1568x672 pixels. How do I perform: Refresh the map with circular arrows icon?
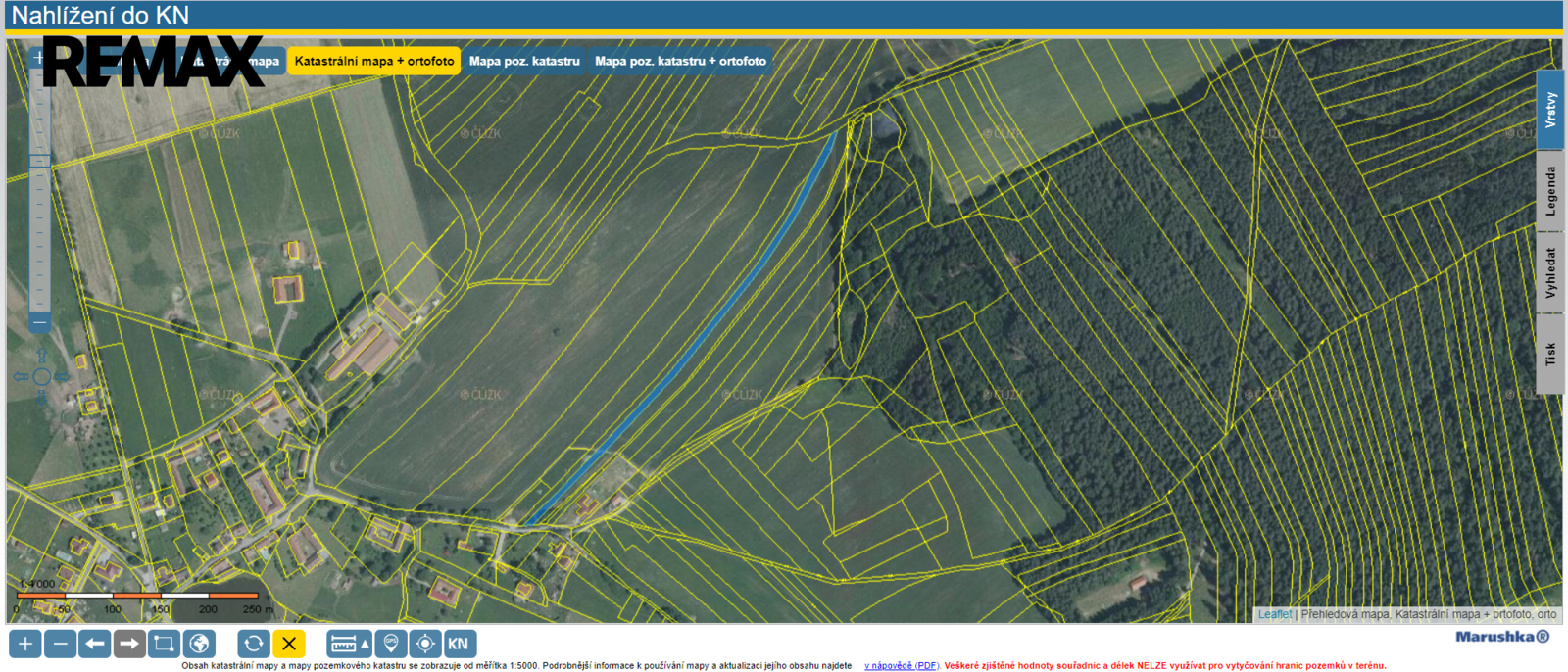(x=254, y=644)
